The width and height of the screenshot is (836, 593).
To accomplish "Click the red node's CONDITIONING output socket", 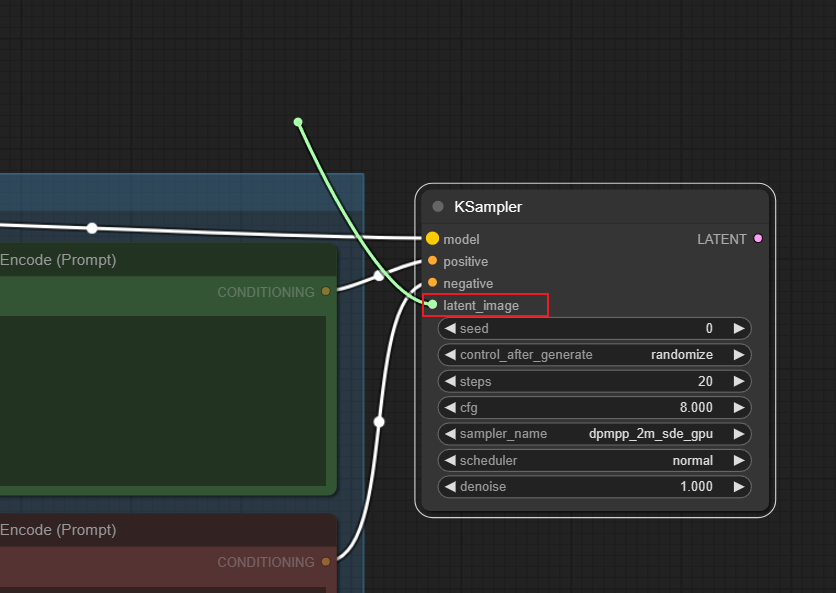I will 326,562.
